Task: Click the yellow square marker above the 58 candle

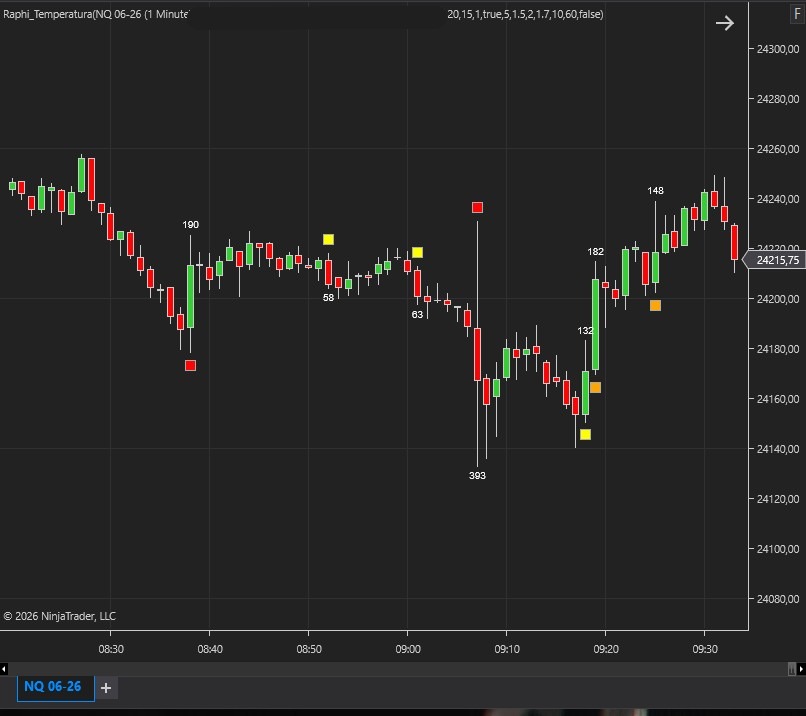Action: click(328, 239)
